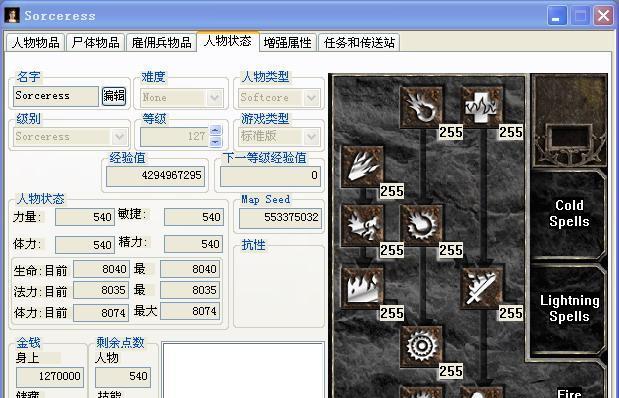619x398 pixels.
Task: Decrease 等级 with the down arrow
Action: coord(216,141)
